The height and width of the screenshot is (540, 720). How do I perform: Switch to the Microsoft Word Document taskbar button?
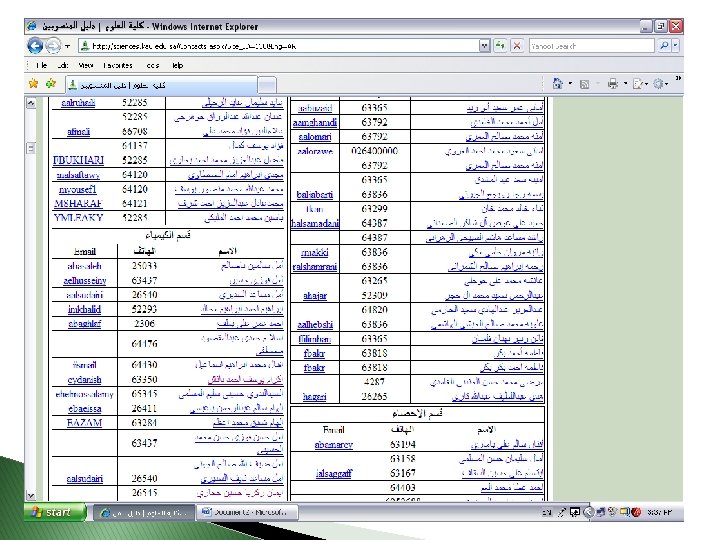[x=248, y=512]
